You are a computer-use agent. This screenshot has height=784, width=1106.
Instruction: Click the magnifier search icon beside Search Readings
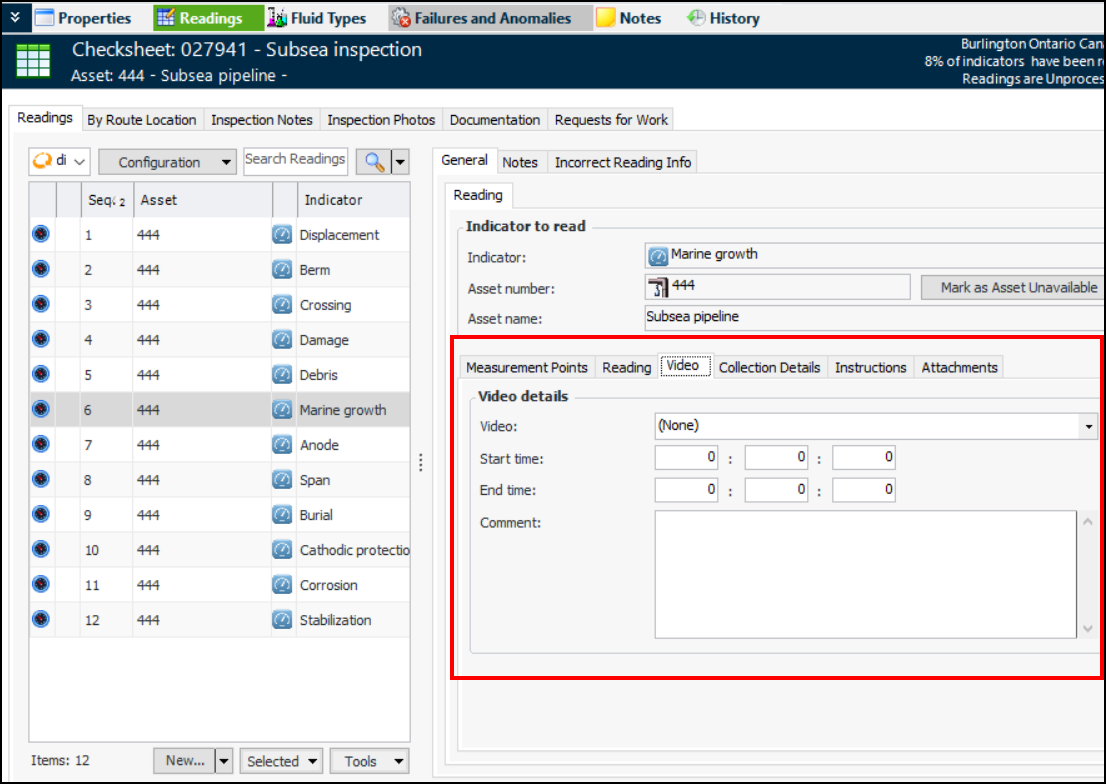point(376,162)
